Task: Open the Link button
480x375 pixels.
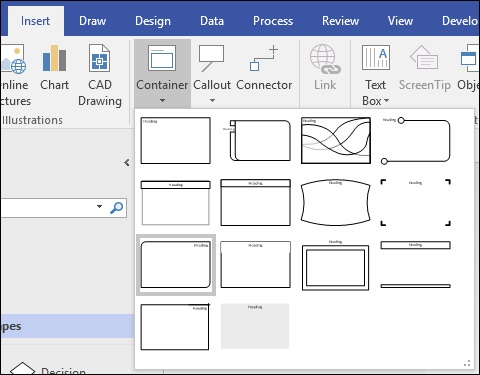Action: 325,68
